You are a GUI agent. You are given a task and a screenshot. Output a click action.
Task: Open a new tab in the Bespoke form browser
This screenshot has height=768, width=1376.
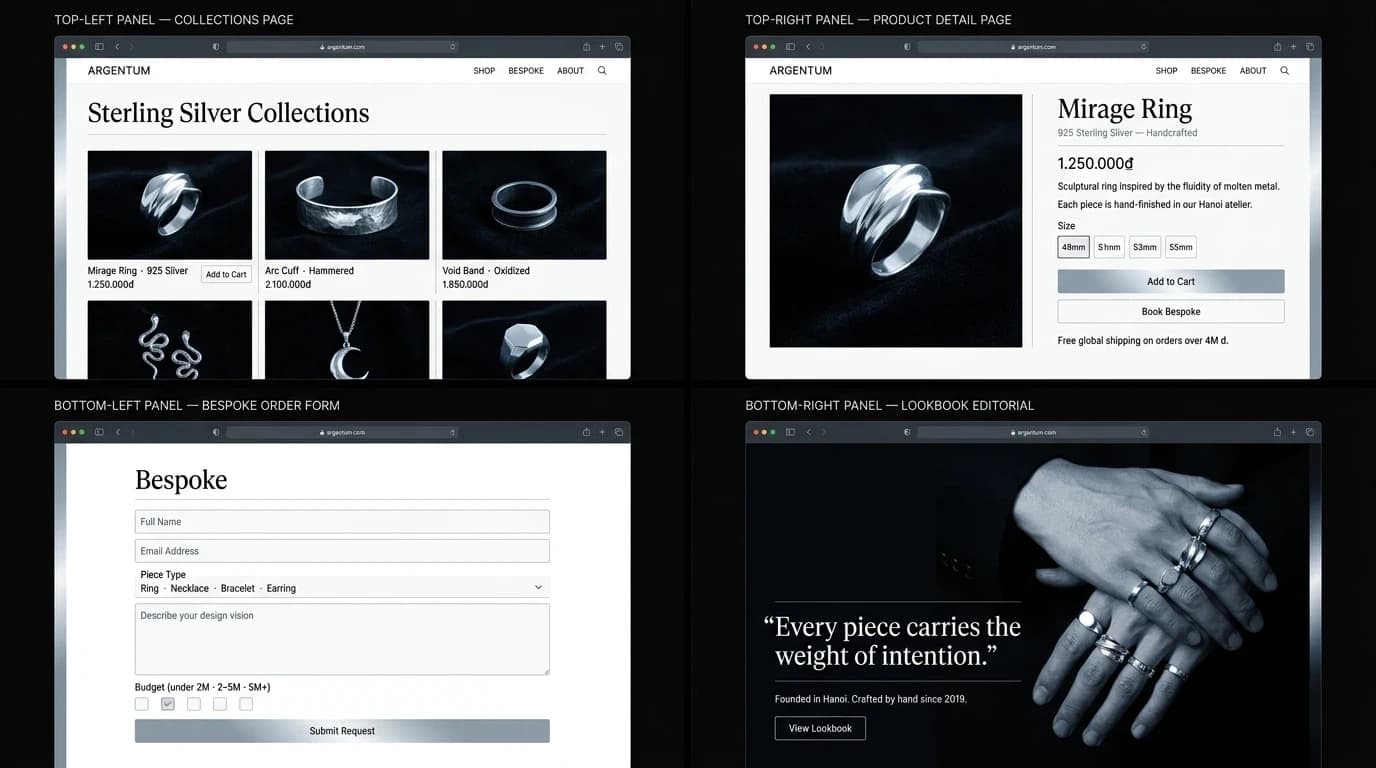602,432
